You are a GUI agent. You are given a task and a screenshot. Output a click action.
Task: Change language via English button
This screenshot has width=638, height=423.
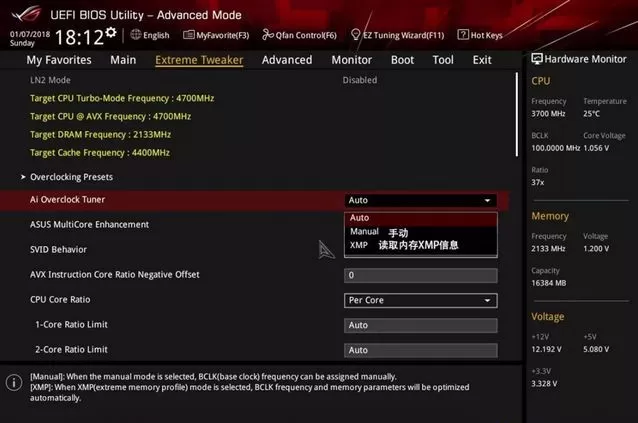[x=156, y=35]
